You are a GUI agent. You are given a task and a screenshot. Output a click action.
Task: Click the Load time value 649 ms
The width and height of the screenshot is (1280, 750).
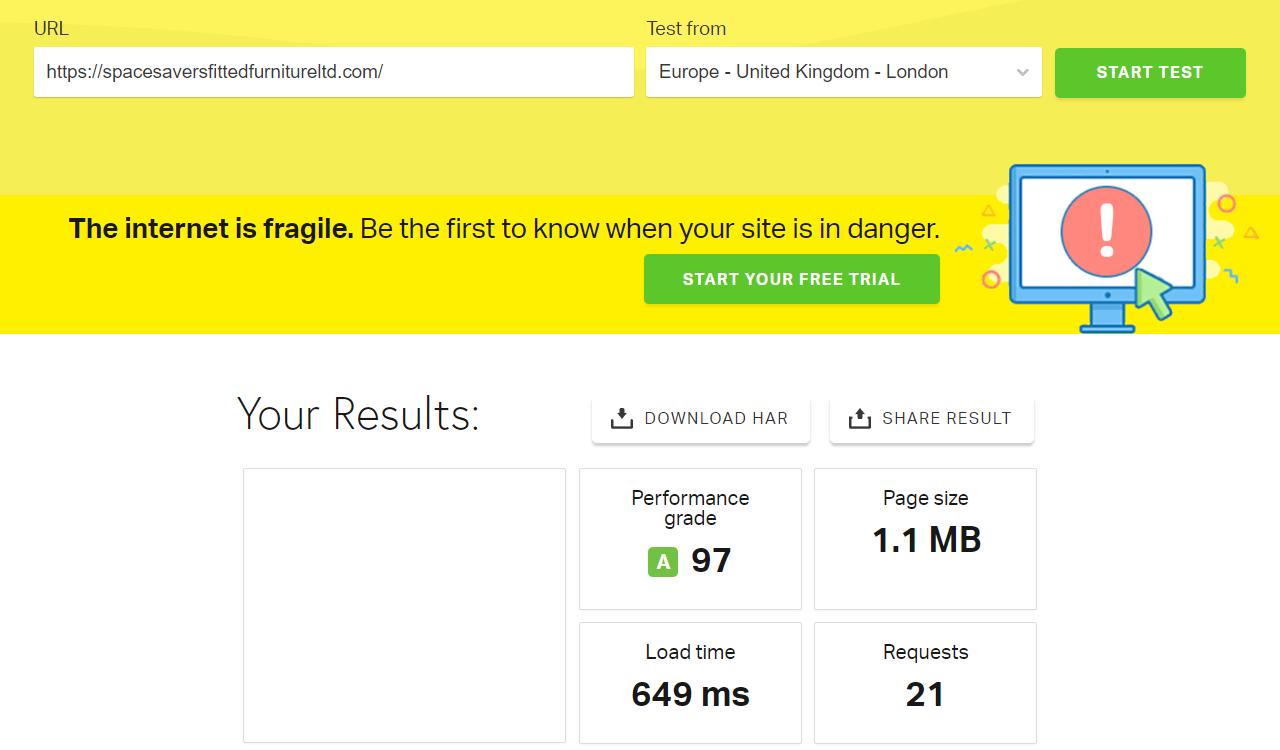click(691, 694)
